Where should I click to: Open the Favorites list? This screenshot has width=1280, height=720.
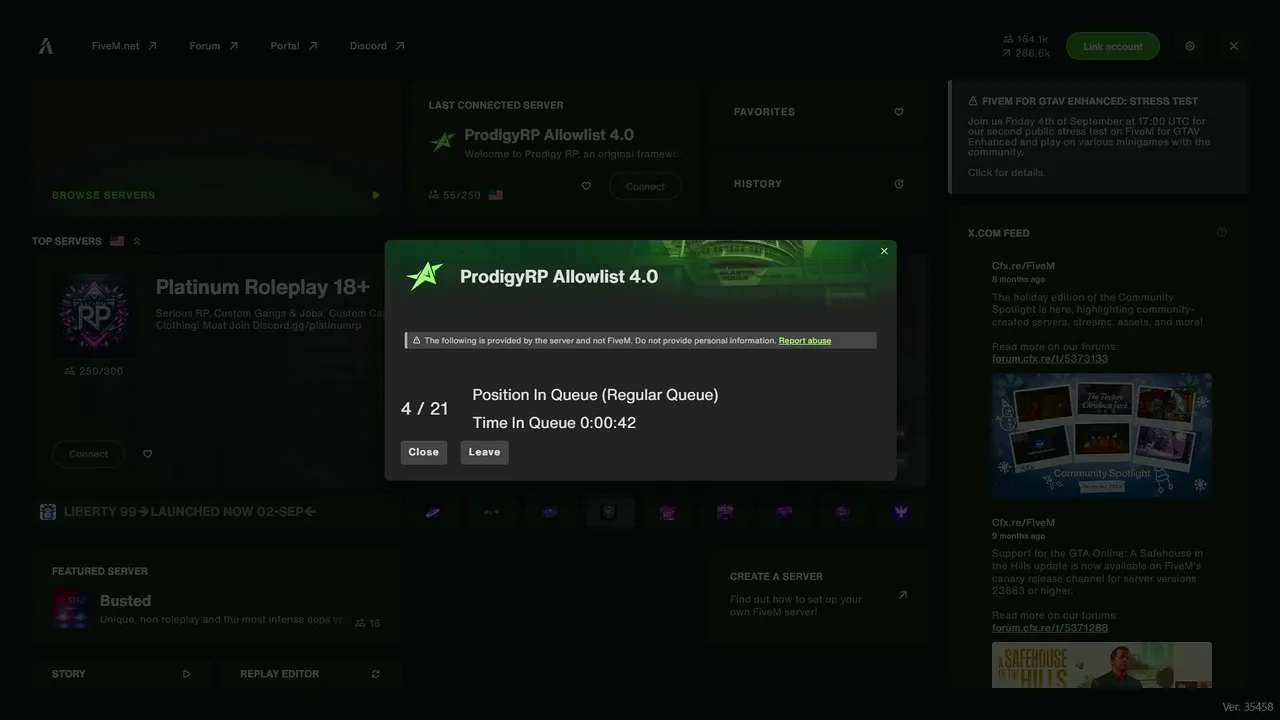820,112
